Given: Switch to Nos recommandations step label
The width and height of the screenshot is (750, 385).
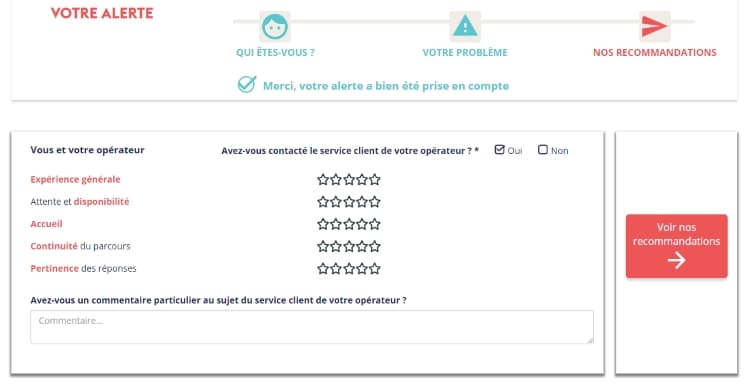Looking at the screenshot, I should (655, 53).
